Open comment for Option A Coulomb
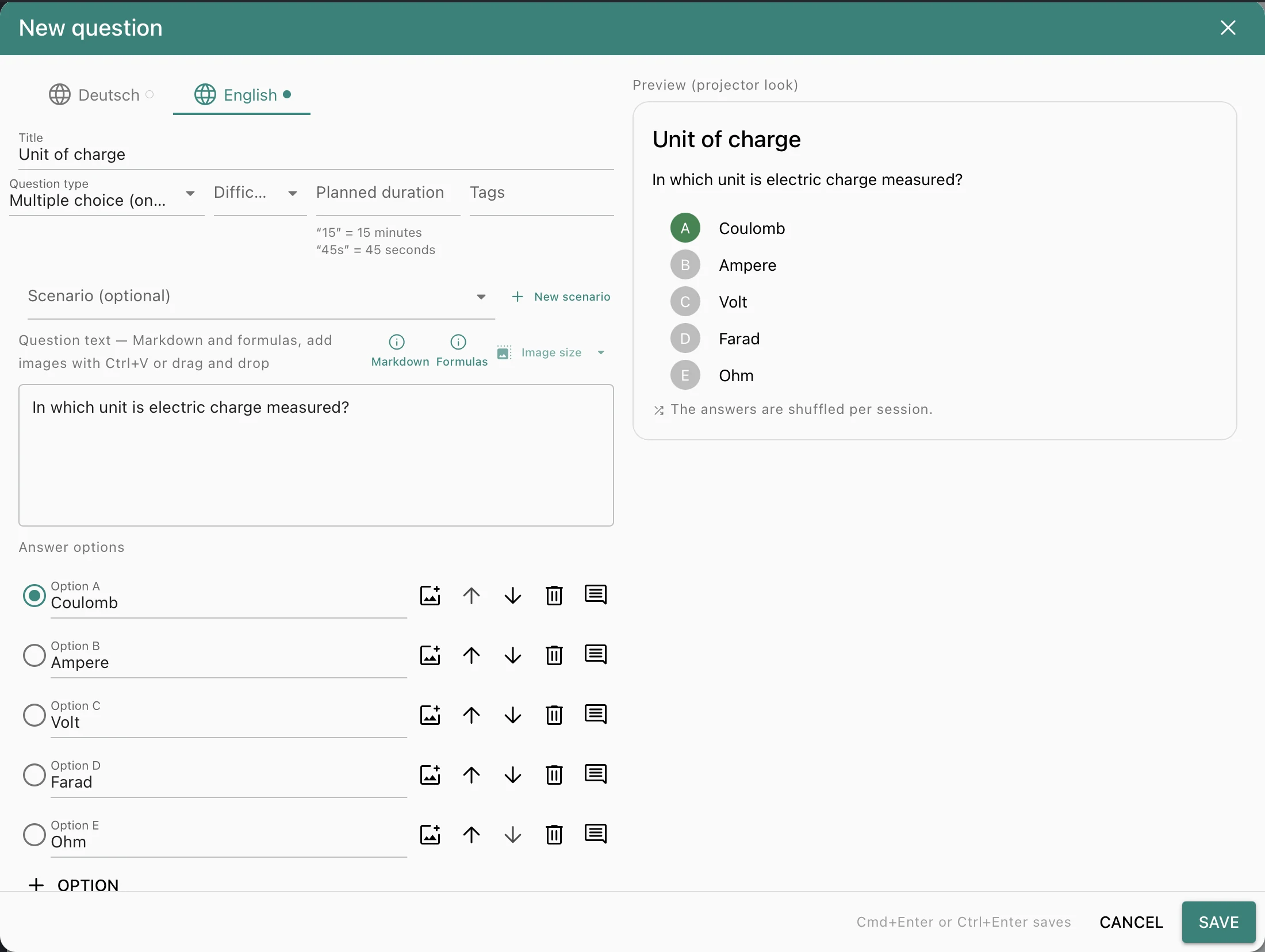Viewport: 1265px width, 952px height. coord(596,596)
